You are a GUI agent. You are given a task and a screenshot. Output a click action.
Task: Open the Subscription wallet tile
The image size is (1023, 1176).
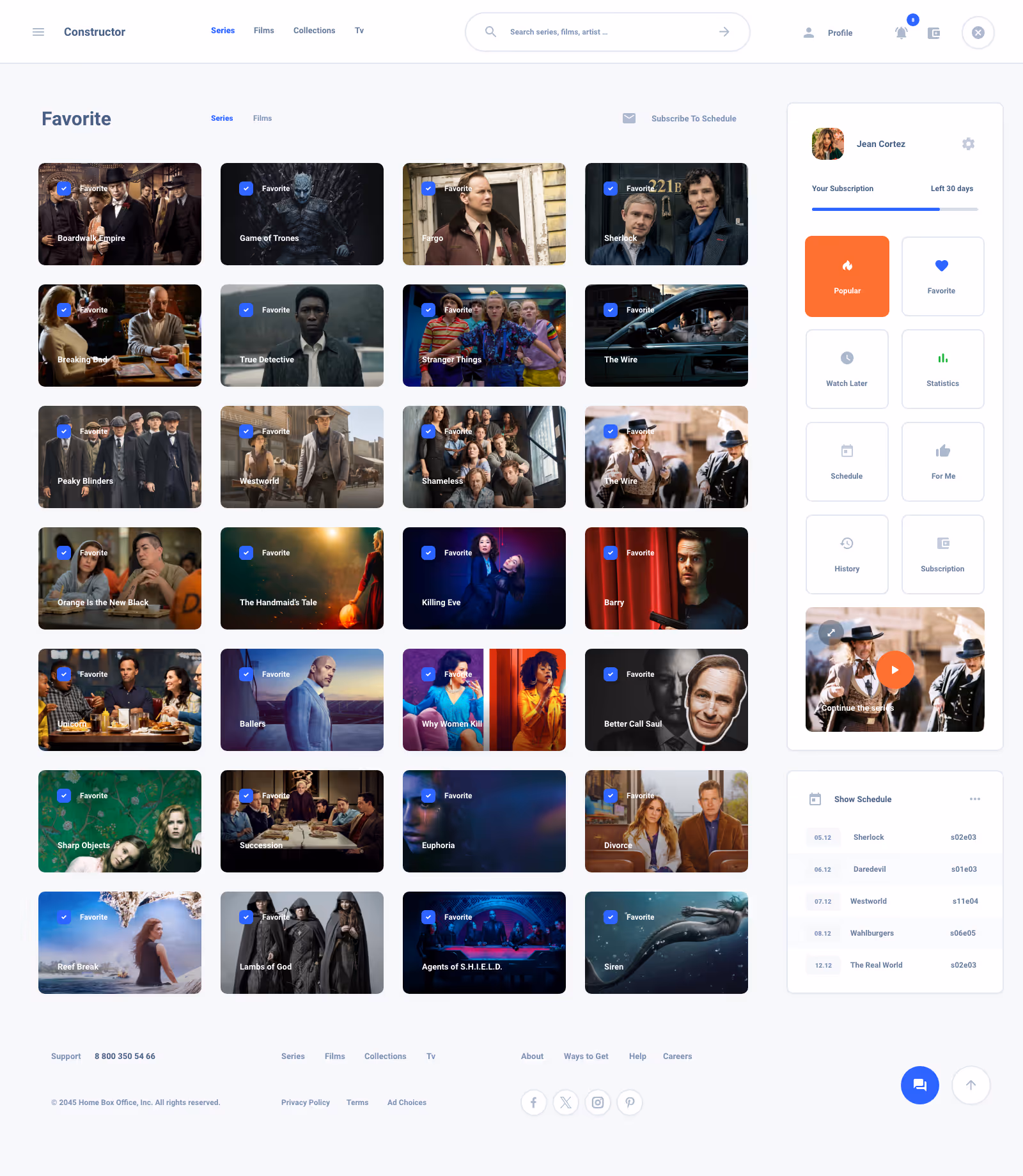[x=943, y=554]
